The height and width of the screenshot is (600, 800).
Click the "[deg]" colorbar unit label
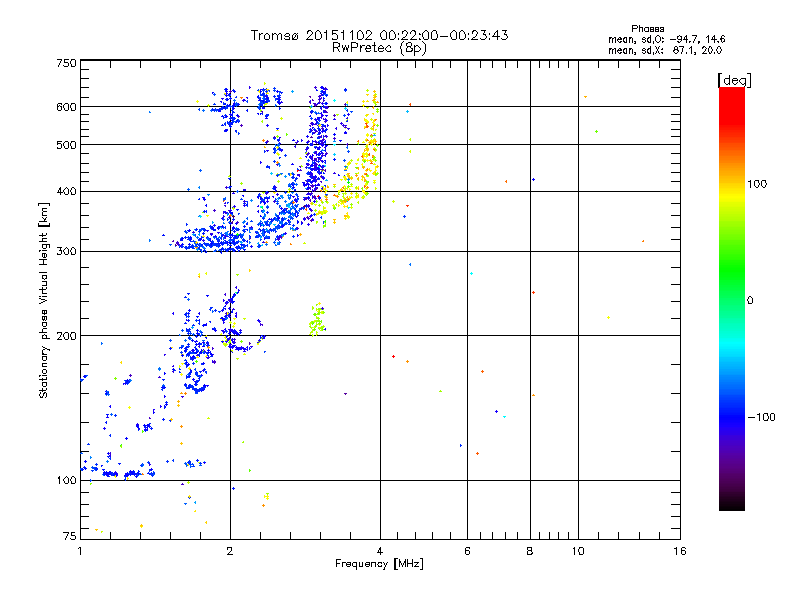coord(734,80)
